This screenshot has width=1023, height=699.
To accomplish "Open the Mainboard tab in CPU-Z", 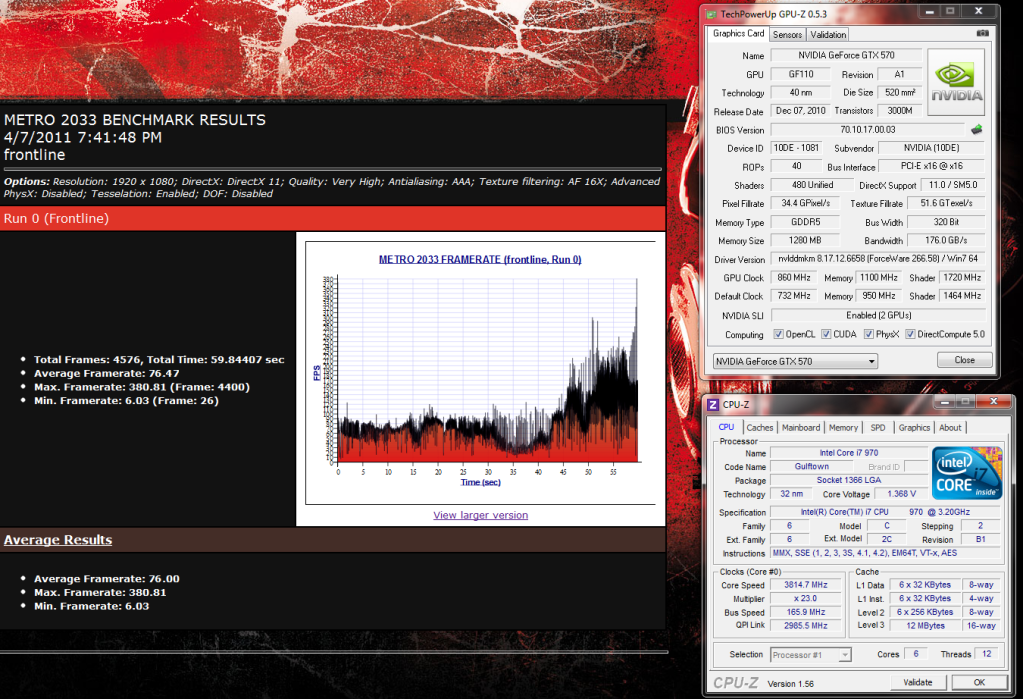I will click(801, 427).
